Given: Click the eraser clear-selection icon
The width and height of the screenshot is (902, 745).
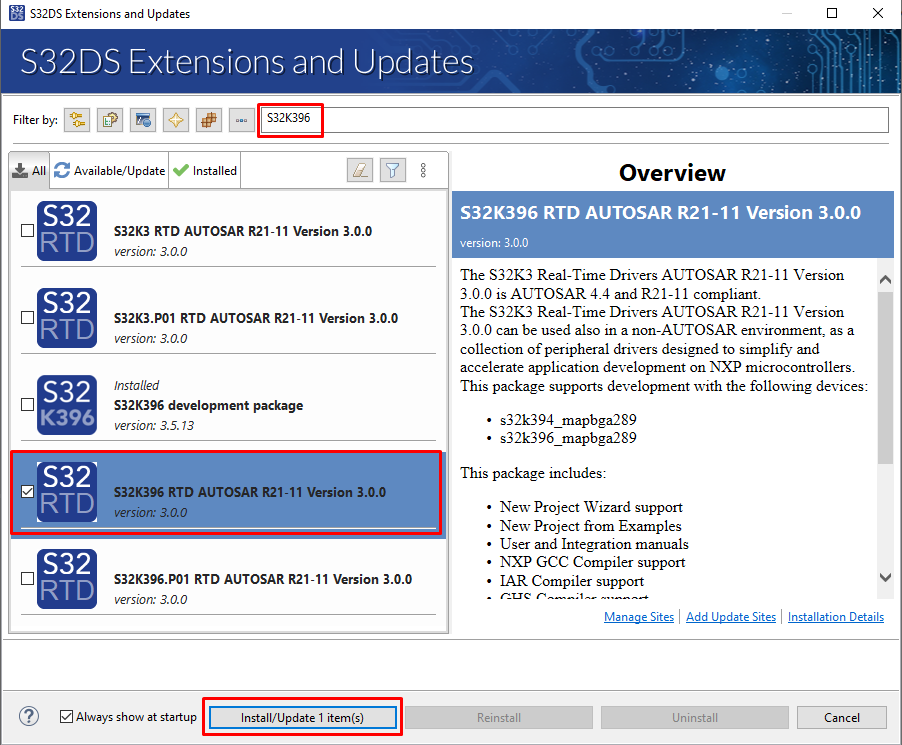Looking at the screenshot, I should tap(360, 170).
